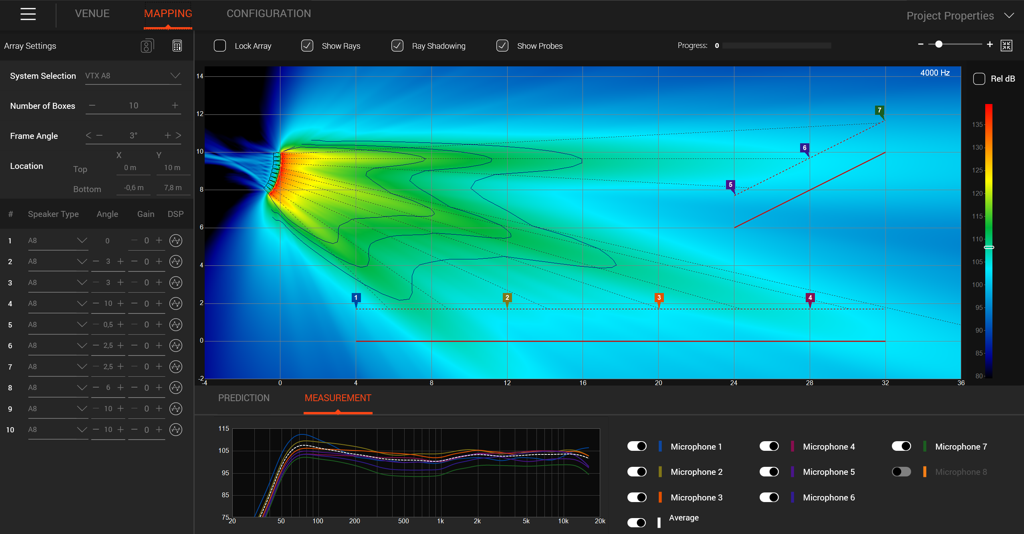Increase the Number of Boxes with plus
This screenshot has height=534, width=1024.
tap(175, 106)
